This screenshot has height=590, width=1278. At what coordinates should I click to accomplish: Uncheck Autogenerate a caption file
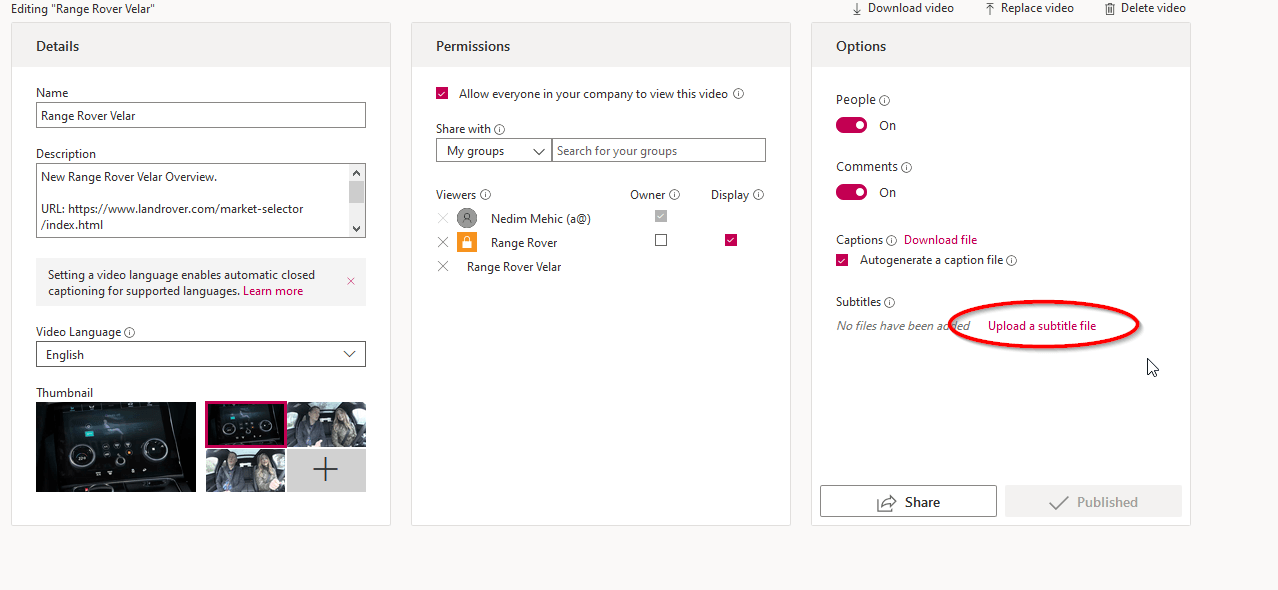click(843, 261)
